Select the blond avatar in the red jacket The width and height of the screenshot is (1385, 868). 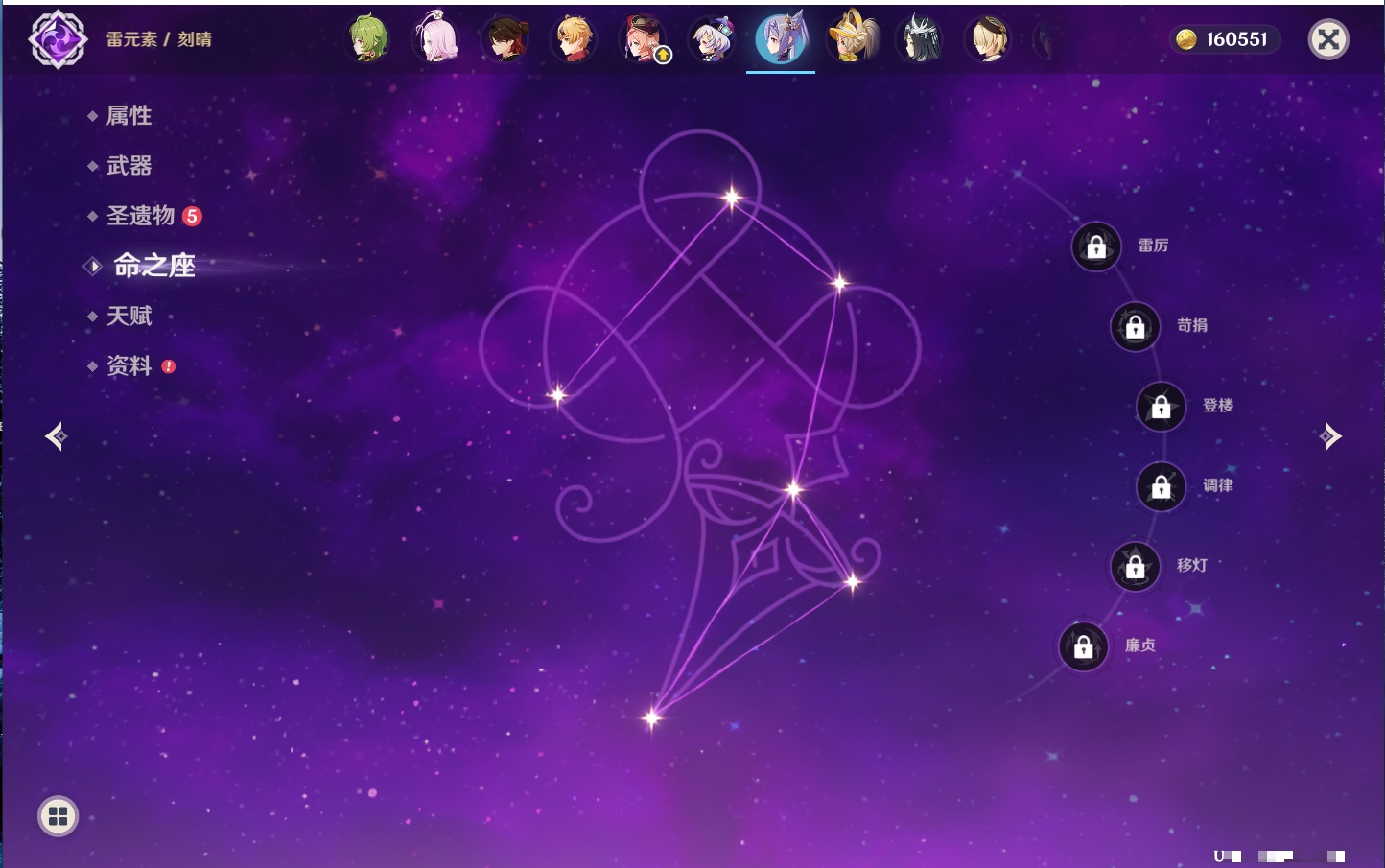(x=575, y=39)
